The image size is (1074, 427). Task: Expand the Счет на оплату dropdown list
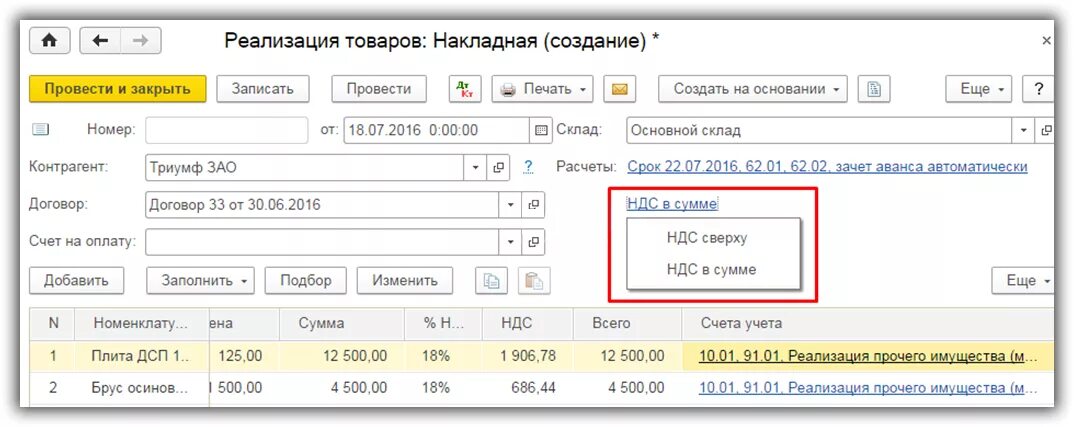click(x=510, y=241)
